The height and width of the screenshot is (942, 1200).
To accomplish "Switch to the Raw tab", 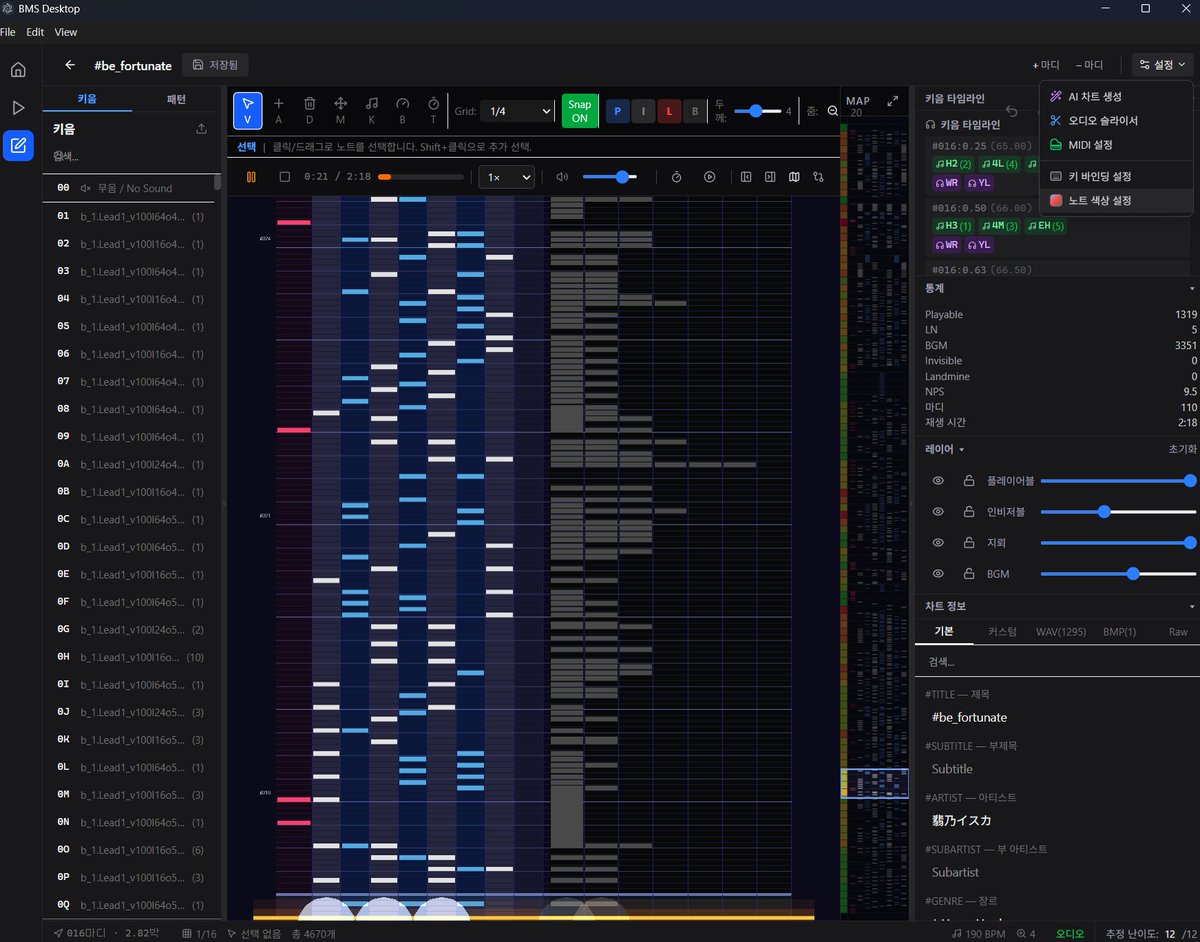I will click(1178, 632).
